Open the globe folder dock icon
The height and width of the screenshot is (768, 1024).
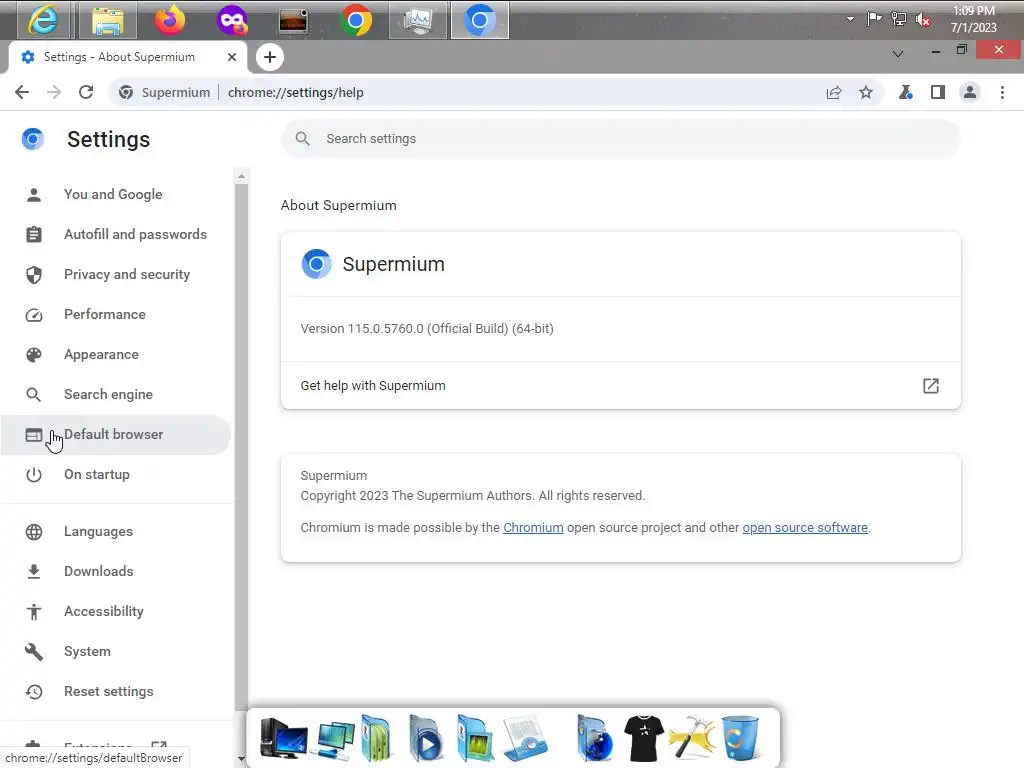tap(594, 738)
